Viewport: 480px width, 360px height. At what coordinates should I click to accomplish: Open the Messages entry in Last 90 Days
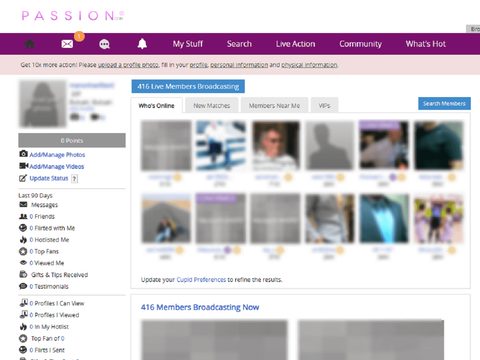[44, 205]
